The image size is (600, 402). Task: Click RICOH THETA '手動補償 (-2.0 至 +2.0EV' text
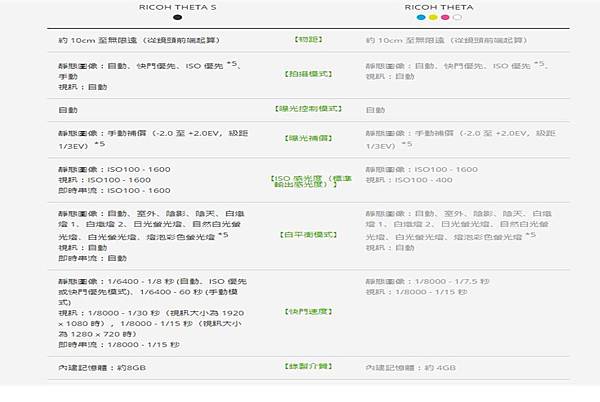(472, 133)
